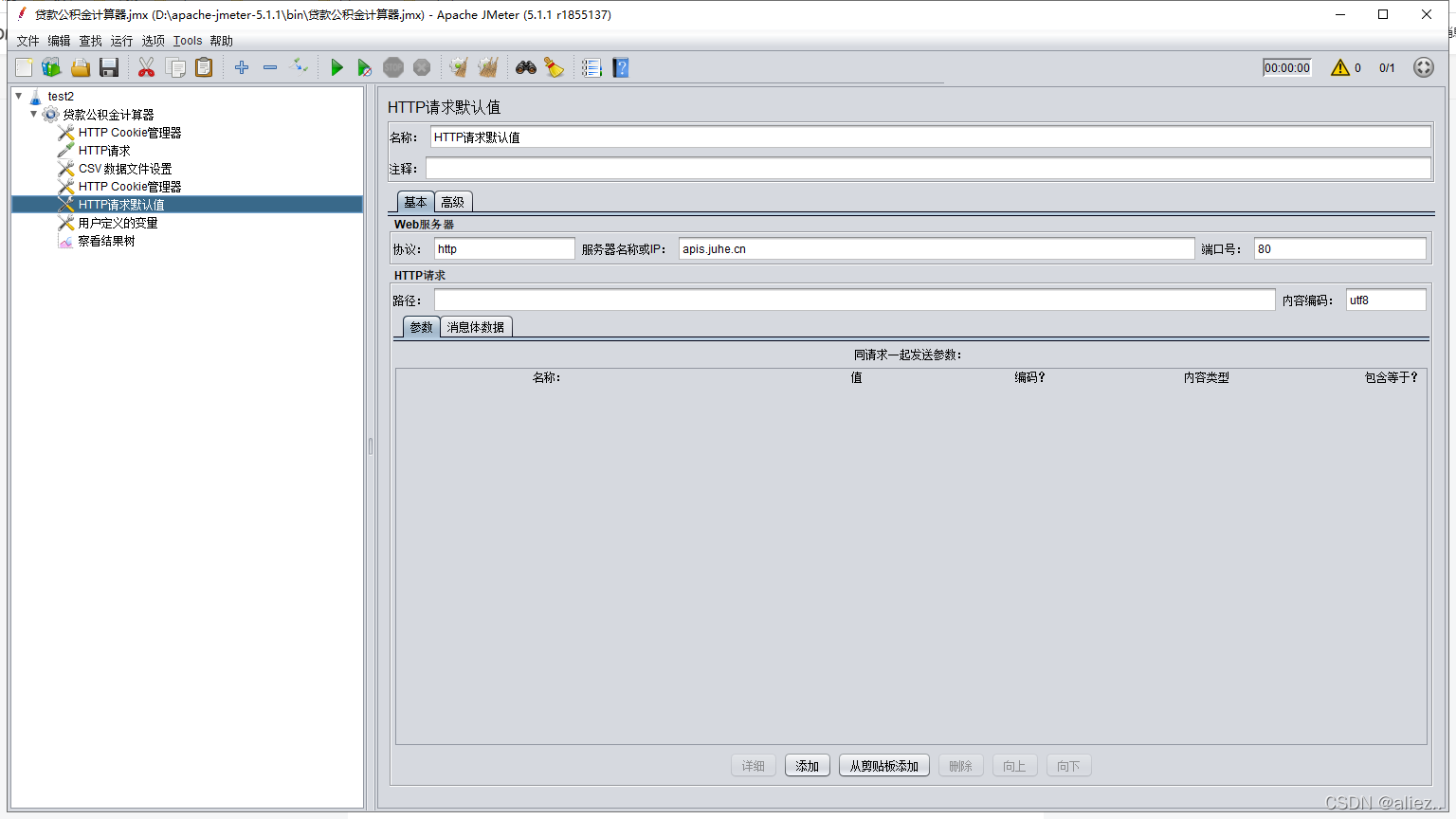Screen dimensions: 1456x819
Task: Click the 端口号 field with 80
Action: pyautogui.click(x=1339, y=248)
